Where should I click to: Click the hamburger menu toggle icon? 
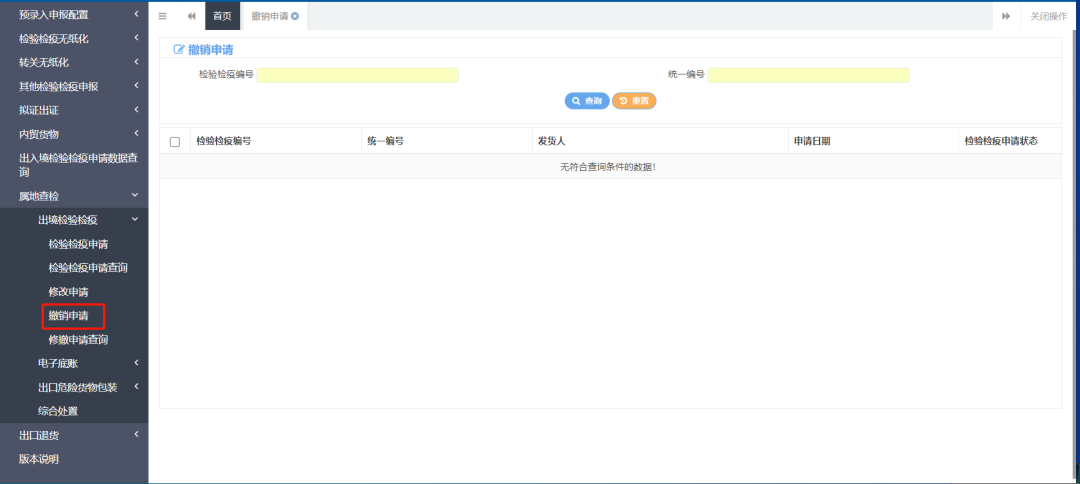[163, 16]
